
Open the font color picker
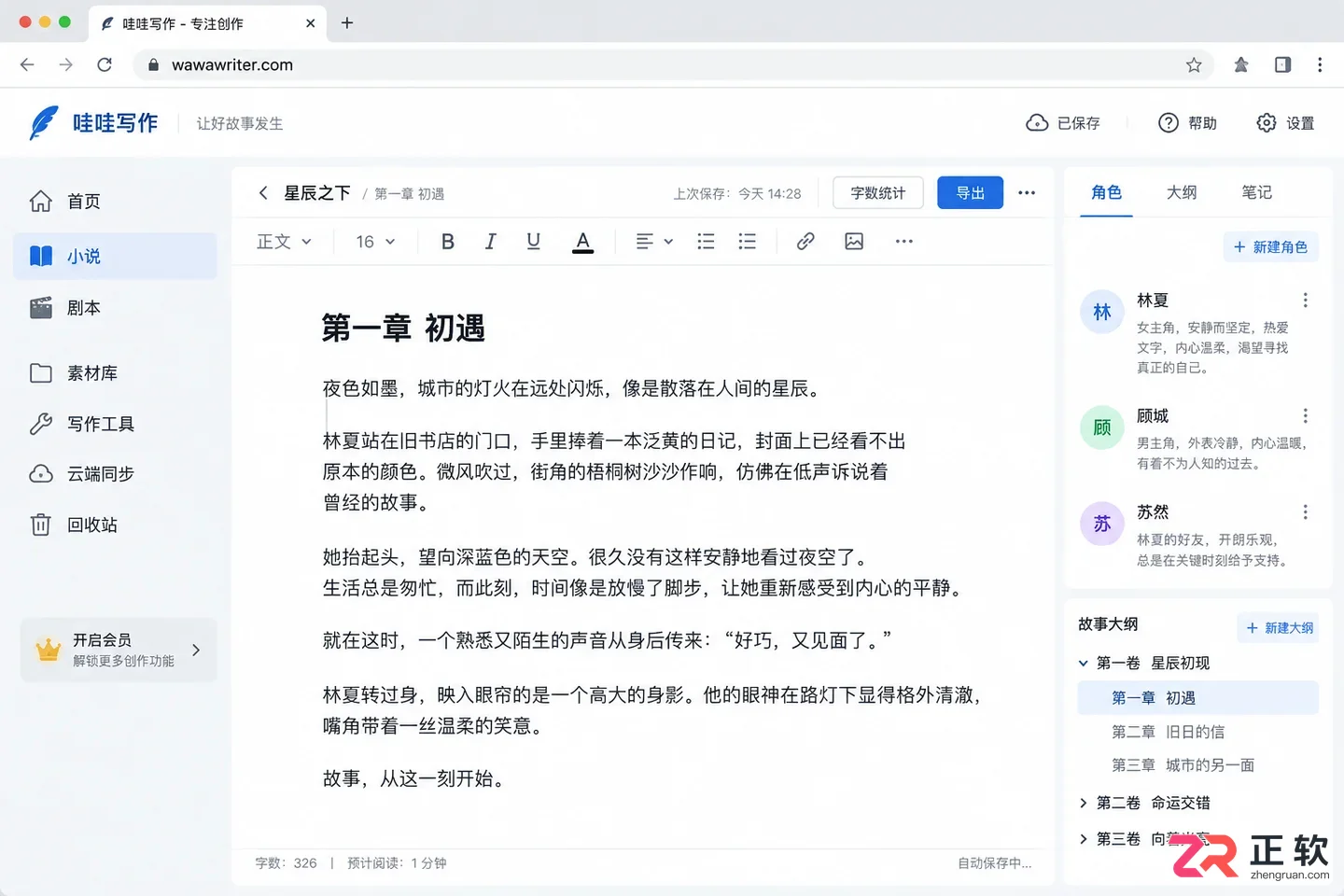[582, 242]
